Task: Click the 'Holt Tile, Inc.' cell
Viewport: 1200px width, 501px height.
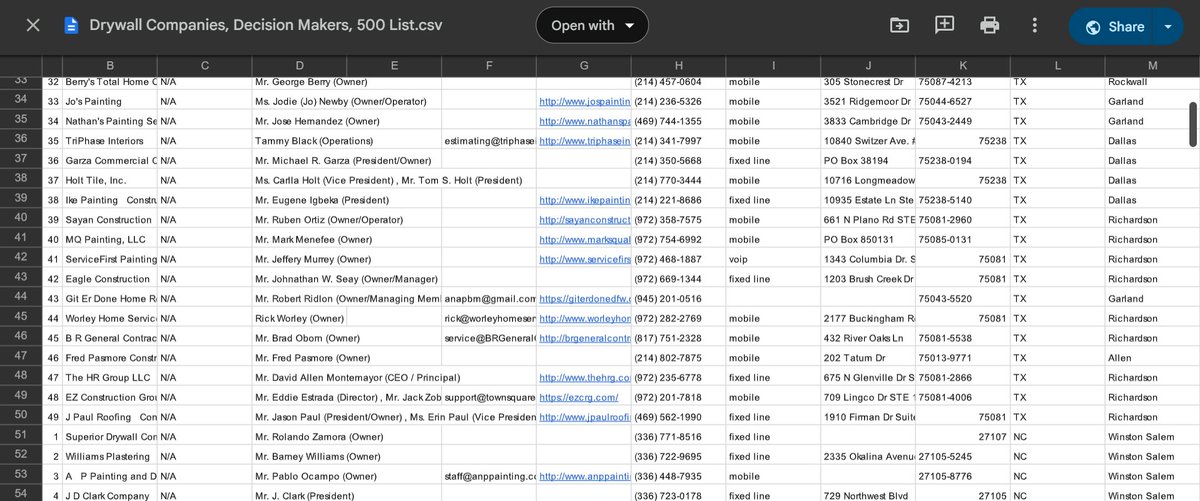Action: [110, 180]
